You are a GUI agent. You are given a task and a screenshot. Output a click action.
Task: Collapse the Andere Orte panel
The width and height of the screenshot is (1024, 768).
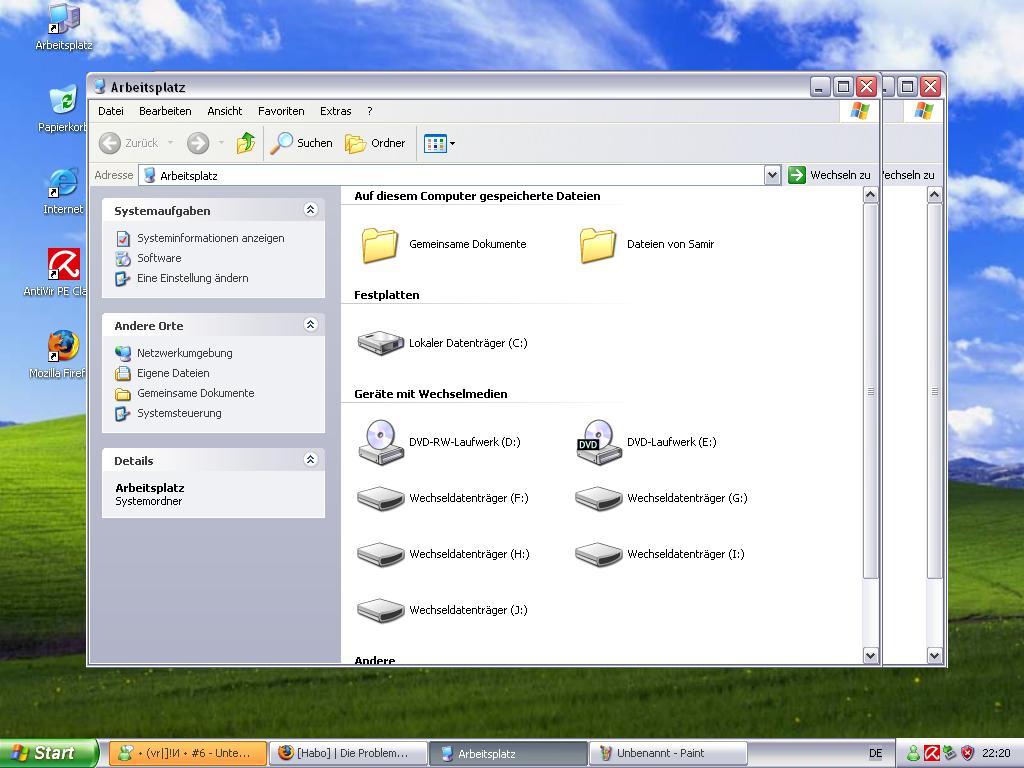310,325
